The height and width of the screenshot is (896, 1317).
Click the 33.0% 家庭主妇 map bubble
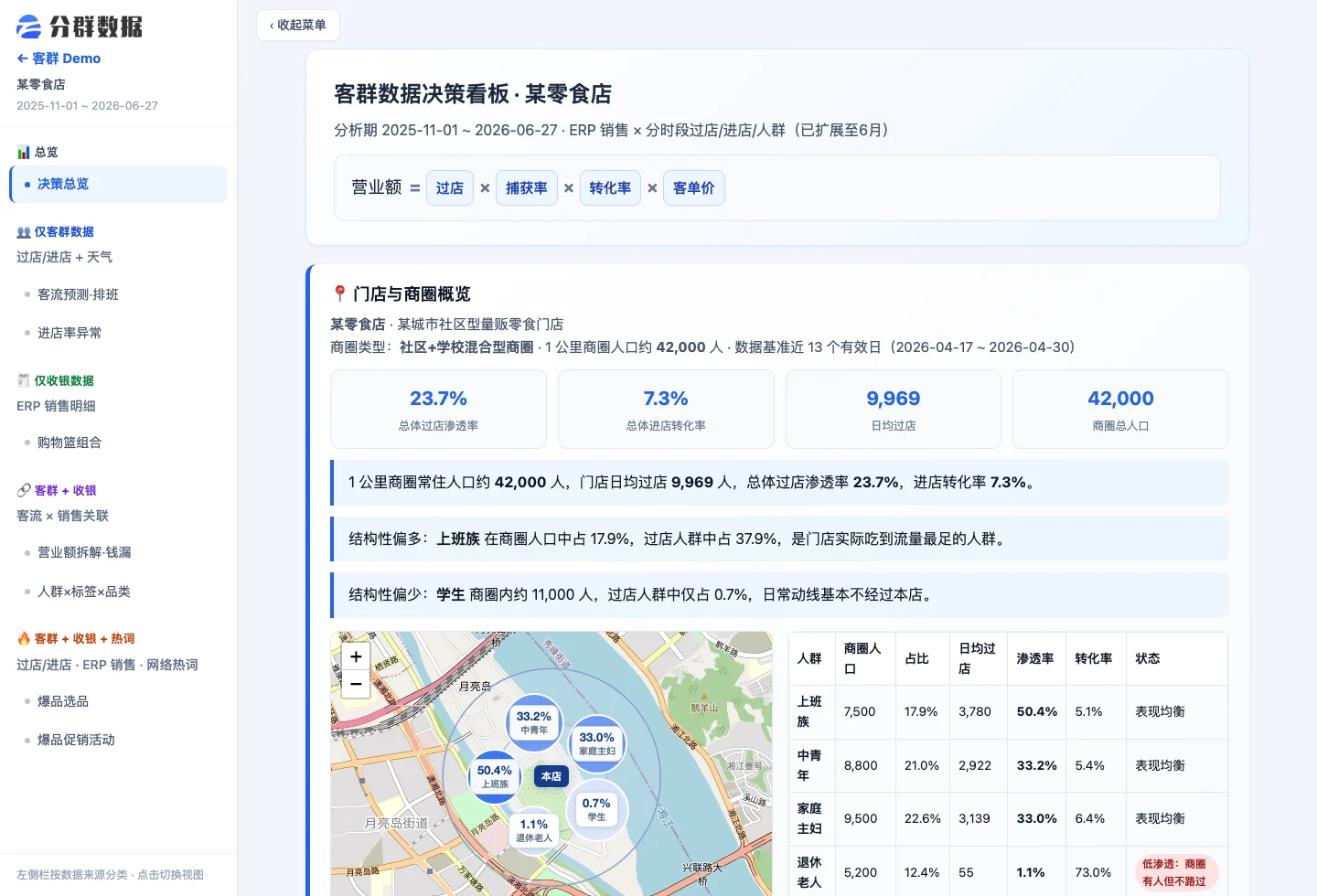(597, 743)
